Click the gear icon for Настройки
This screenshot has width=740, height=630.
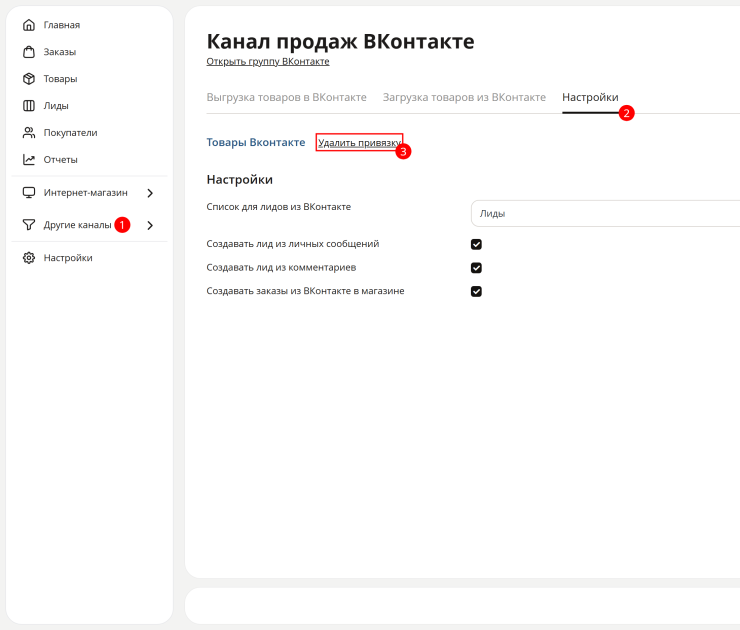click(x=29, y=258)
